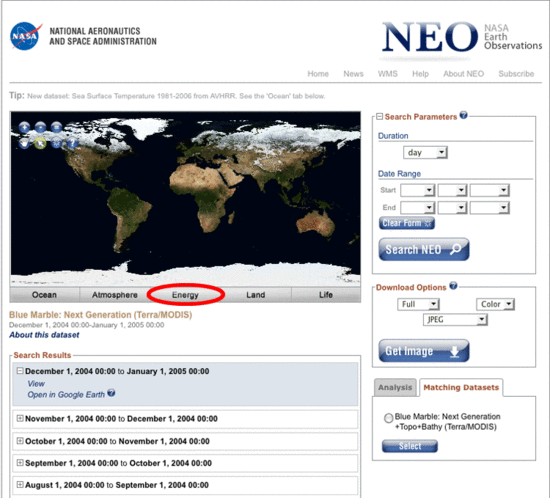The width and height of the screenshot is (550, 498).
Task: Click 'August 1, 2004 00:00 to September 1, 2004' row text
Action: pos(117,485)
